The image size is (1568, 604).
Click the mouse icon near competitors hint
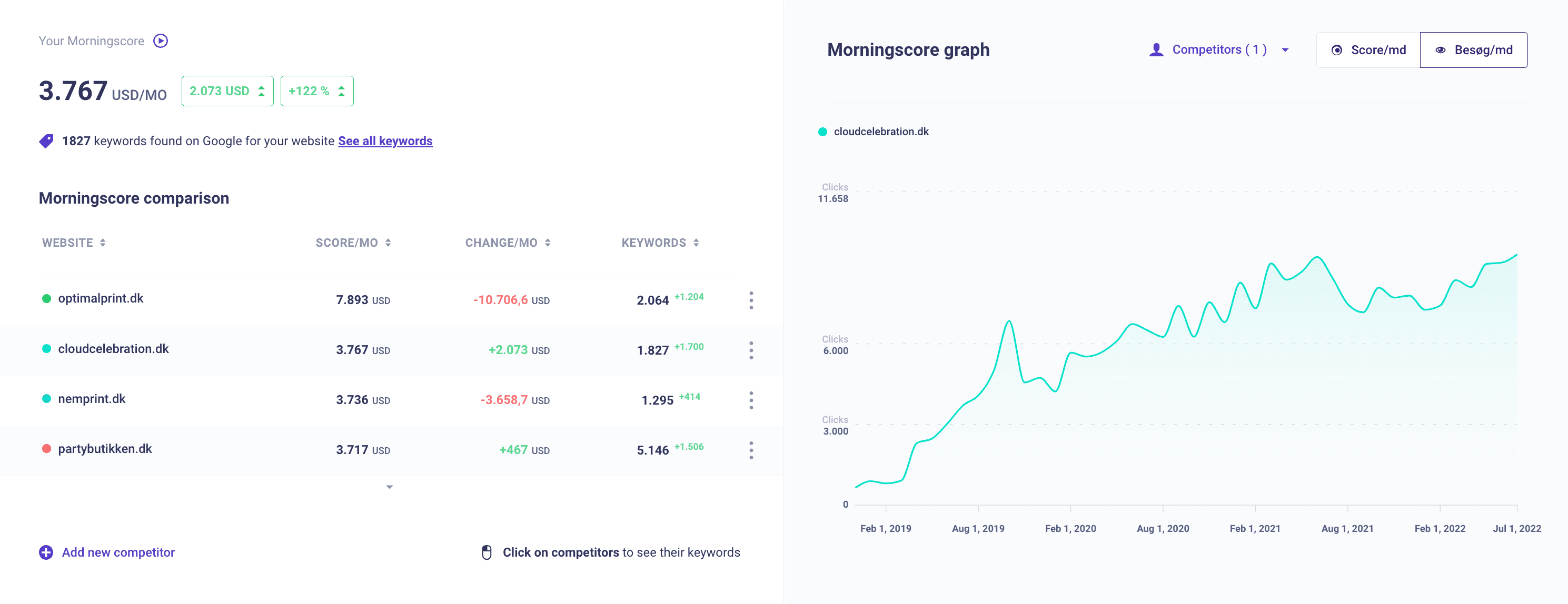[487, 552]
